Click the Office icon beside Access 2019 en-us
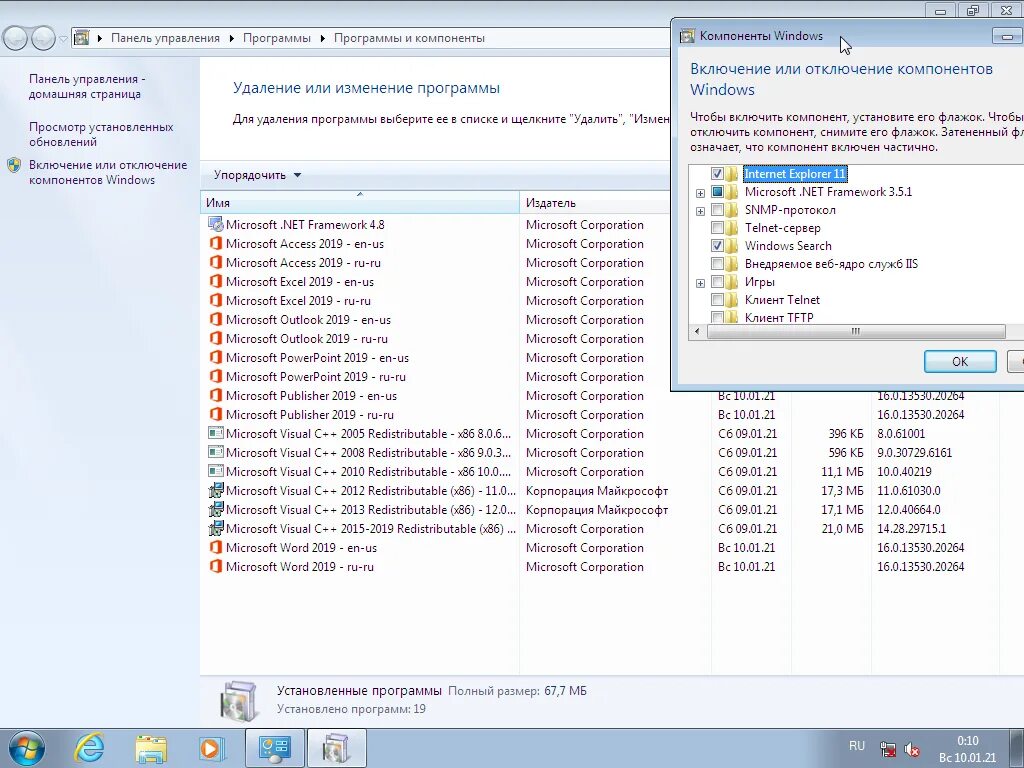 pos(216,244)
